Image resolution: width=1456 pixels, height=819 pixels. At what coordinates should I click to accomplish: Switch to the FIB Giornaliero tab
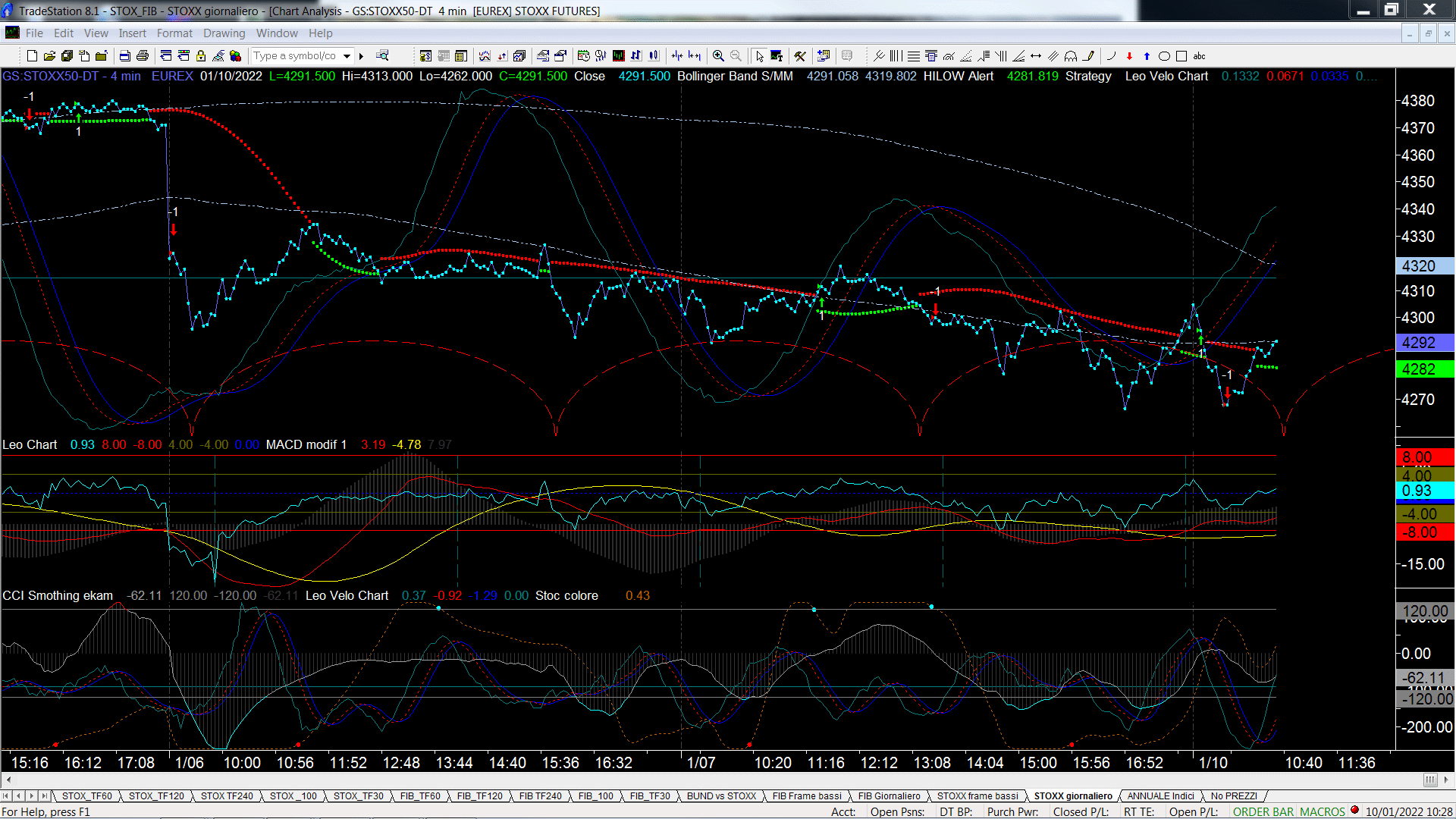(889, 796)
